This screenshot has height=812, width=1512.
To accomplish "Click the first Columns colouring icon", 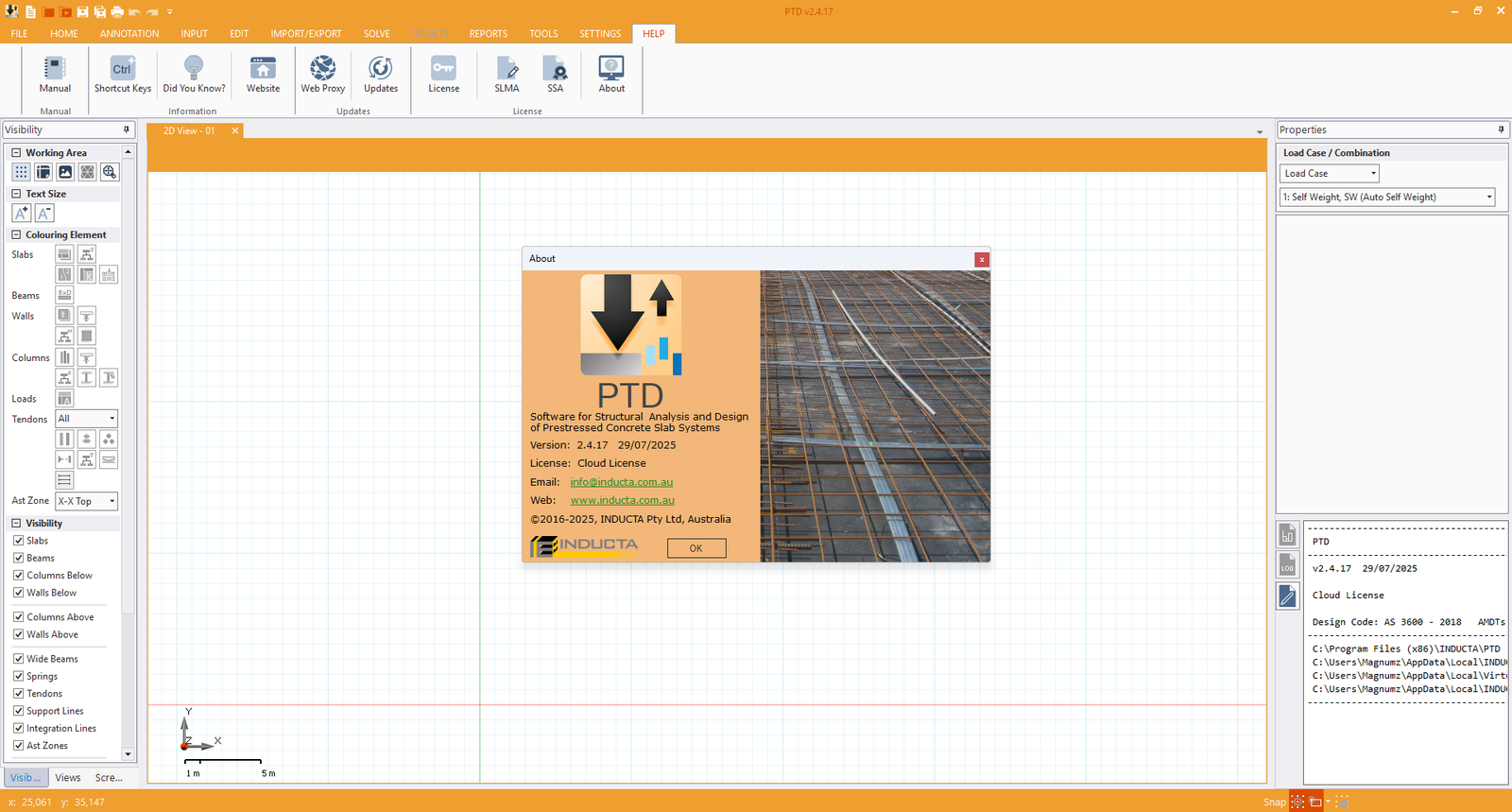I will 64,357.
